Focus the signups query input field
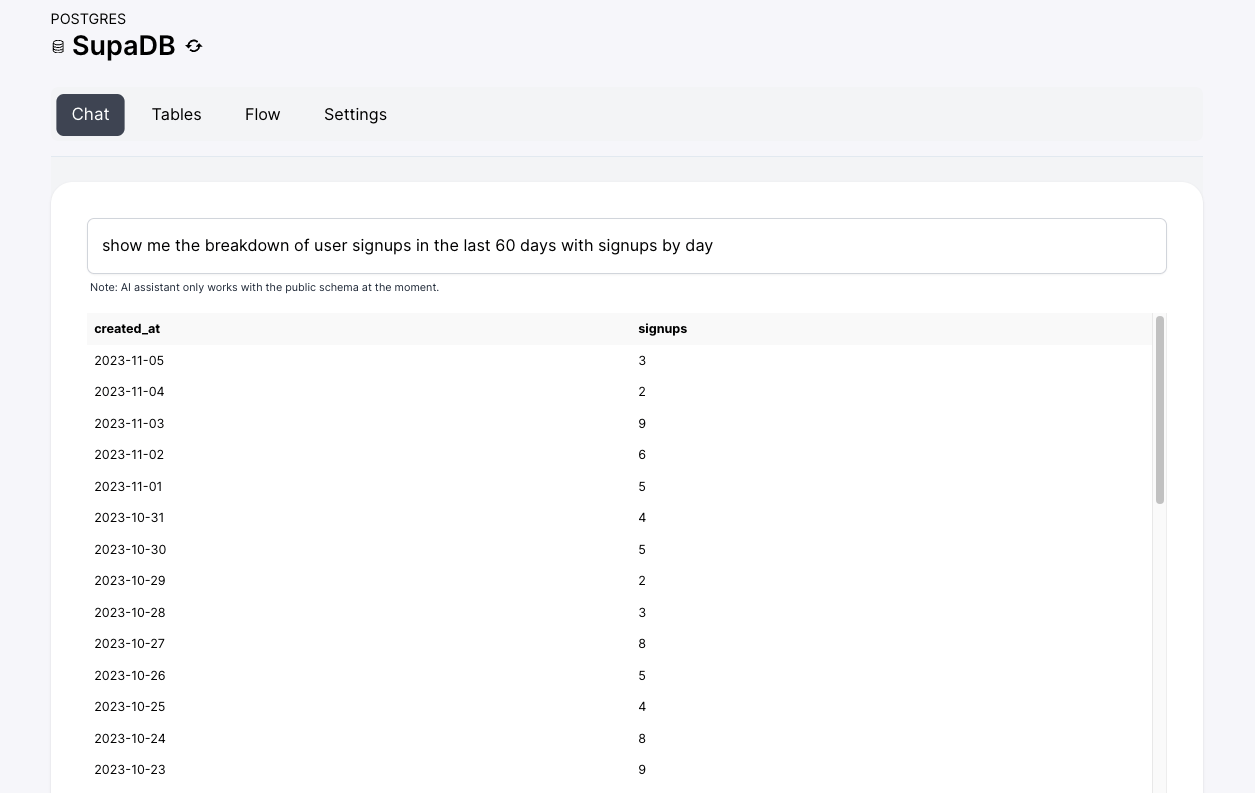 pyautogui.click(x=626, y=246)
